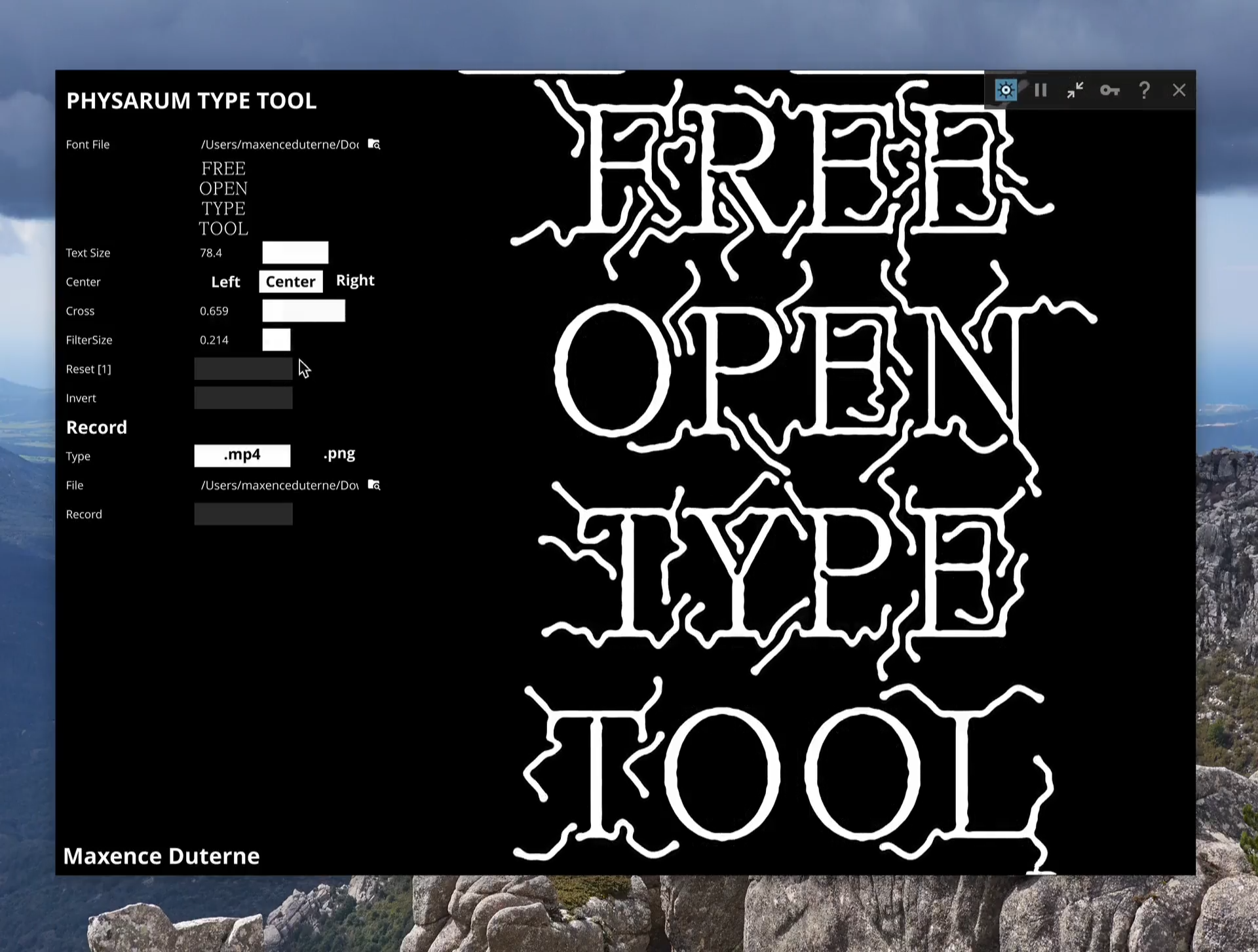
Task: Keep record type as .mp4
Action: point(242,455)
